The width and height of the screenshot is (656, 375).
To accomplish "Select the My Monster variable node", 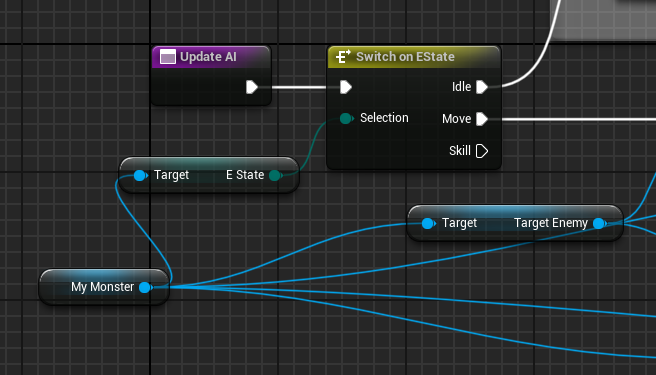I will click(104, 287).
